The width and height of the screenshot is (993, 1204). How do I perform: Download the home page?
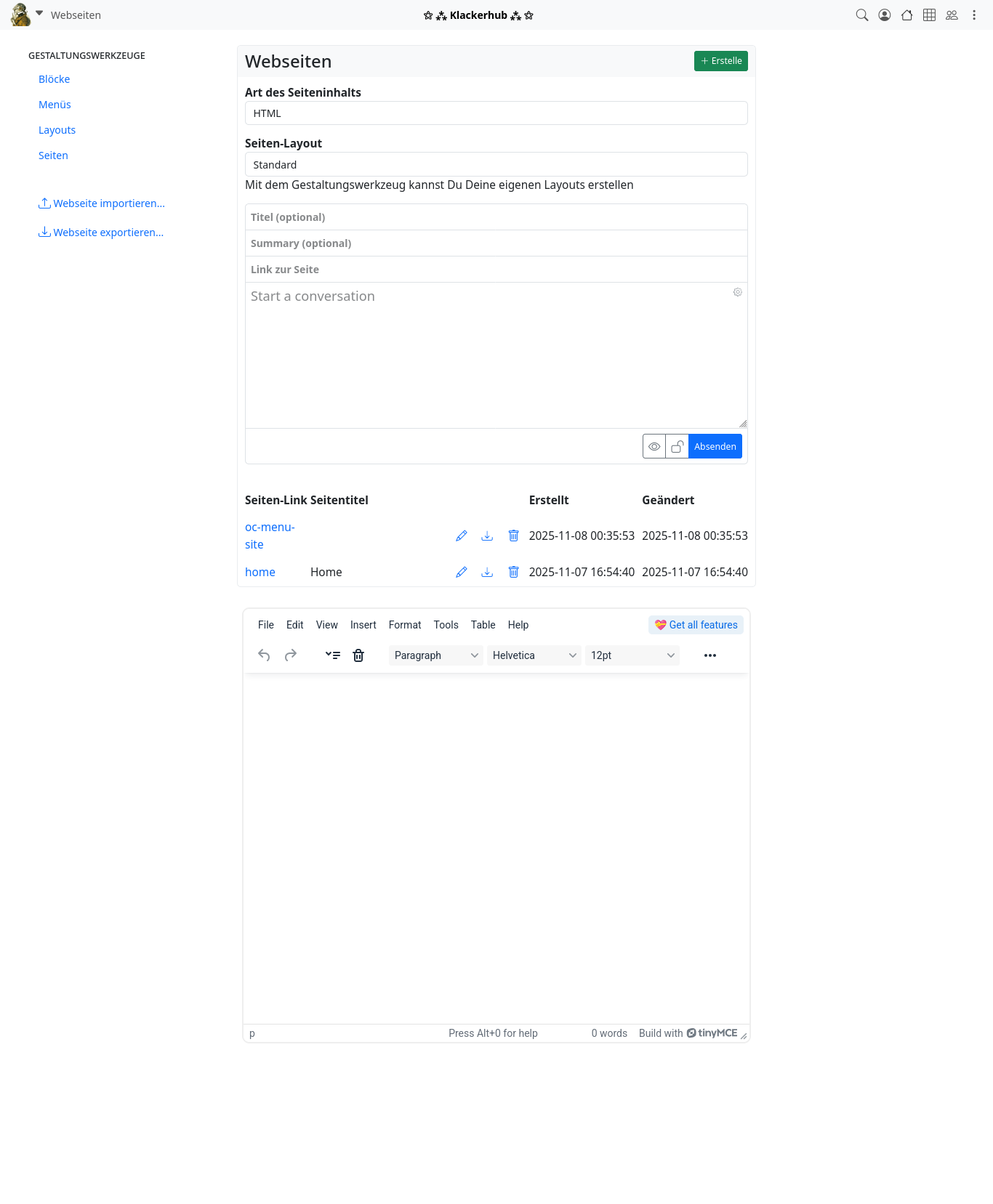tap(487, 573)
